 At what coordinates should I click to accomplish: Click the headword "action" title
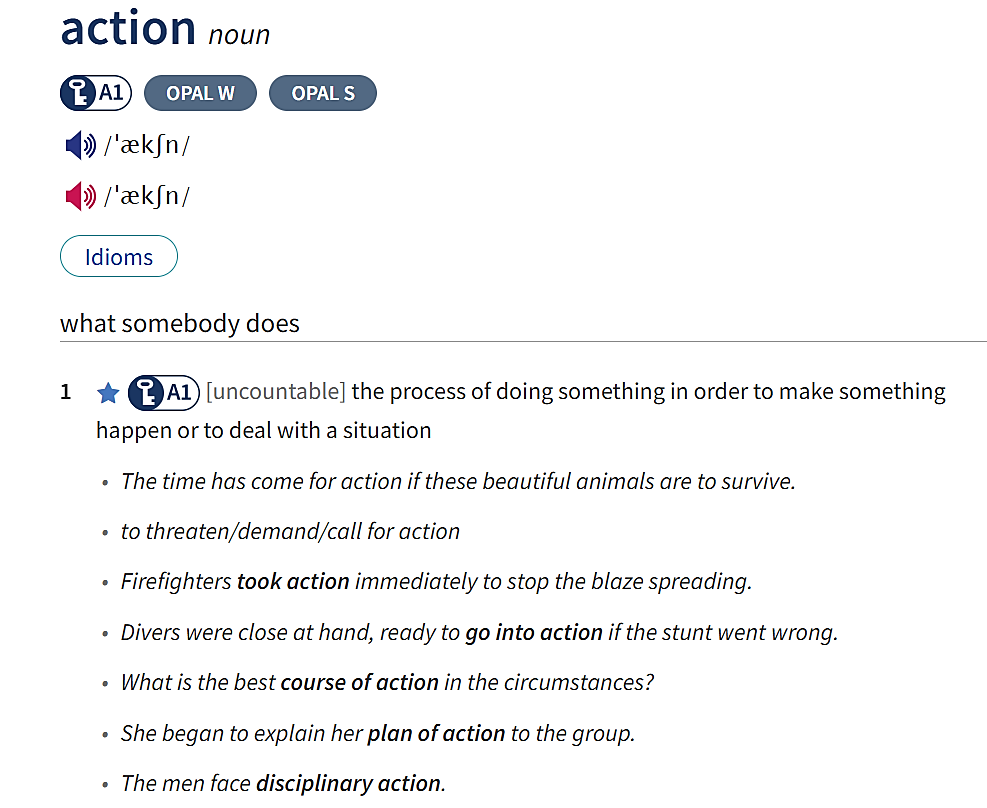128,28
